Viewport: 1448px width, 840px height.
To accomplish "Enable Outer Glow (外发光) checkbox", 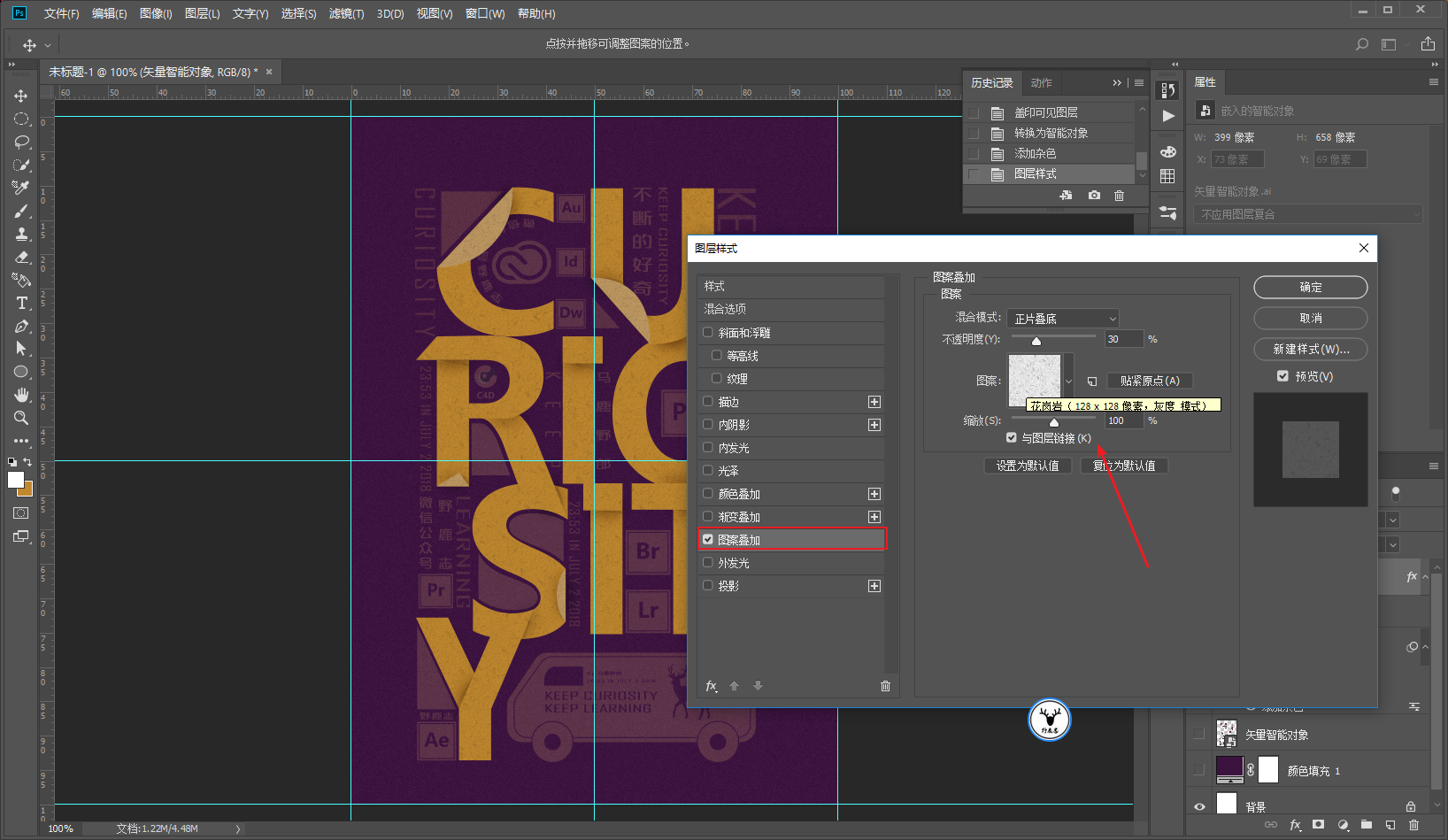I will pos(708,562).
